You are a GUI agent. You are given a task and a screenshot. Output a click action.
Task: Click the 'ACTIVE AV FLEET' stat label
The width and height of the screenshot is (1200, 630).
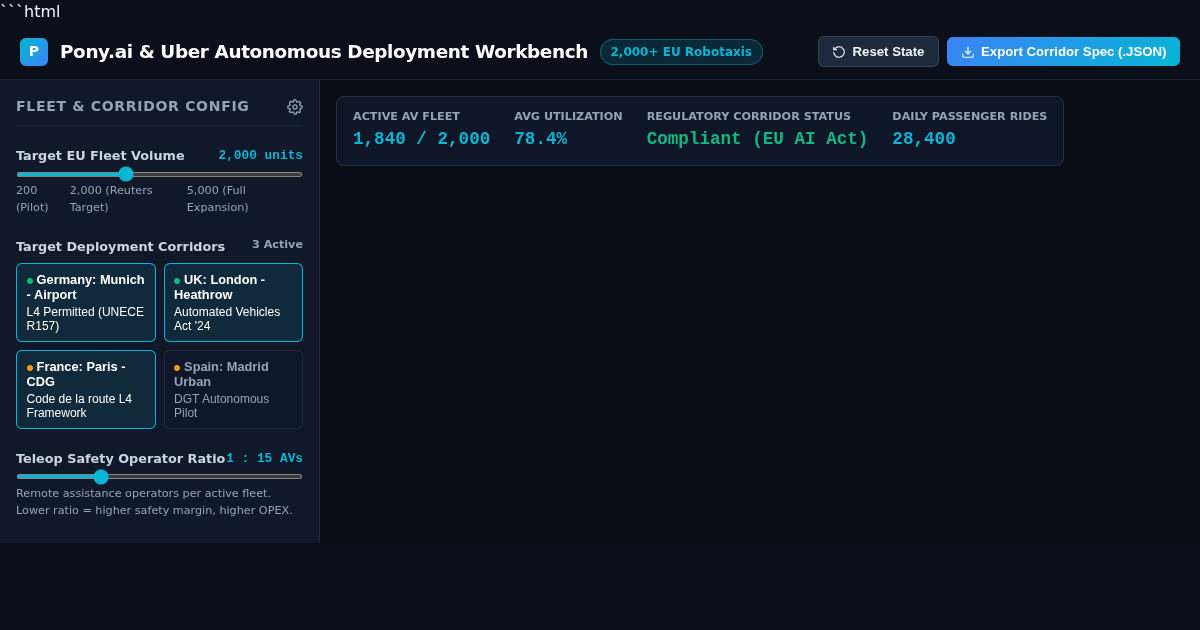pyautogui.click(x=406, y=117)
